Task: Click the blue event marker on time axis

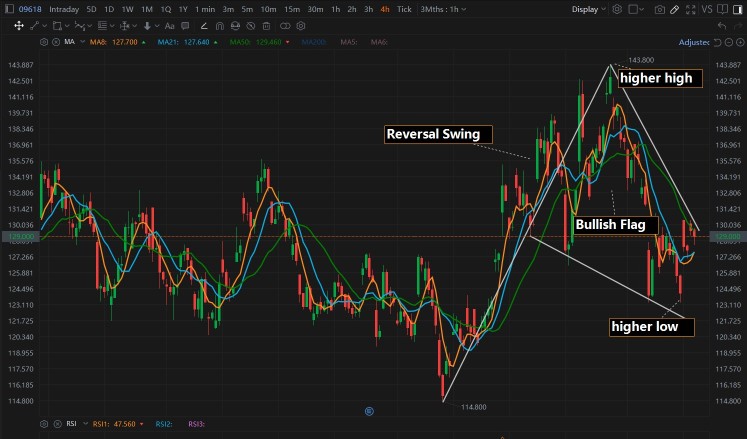Action: click(x=369, y=411)
